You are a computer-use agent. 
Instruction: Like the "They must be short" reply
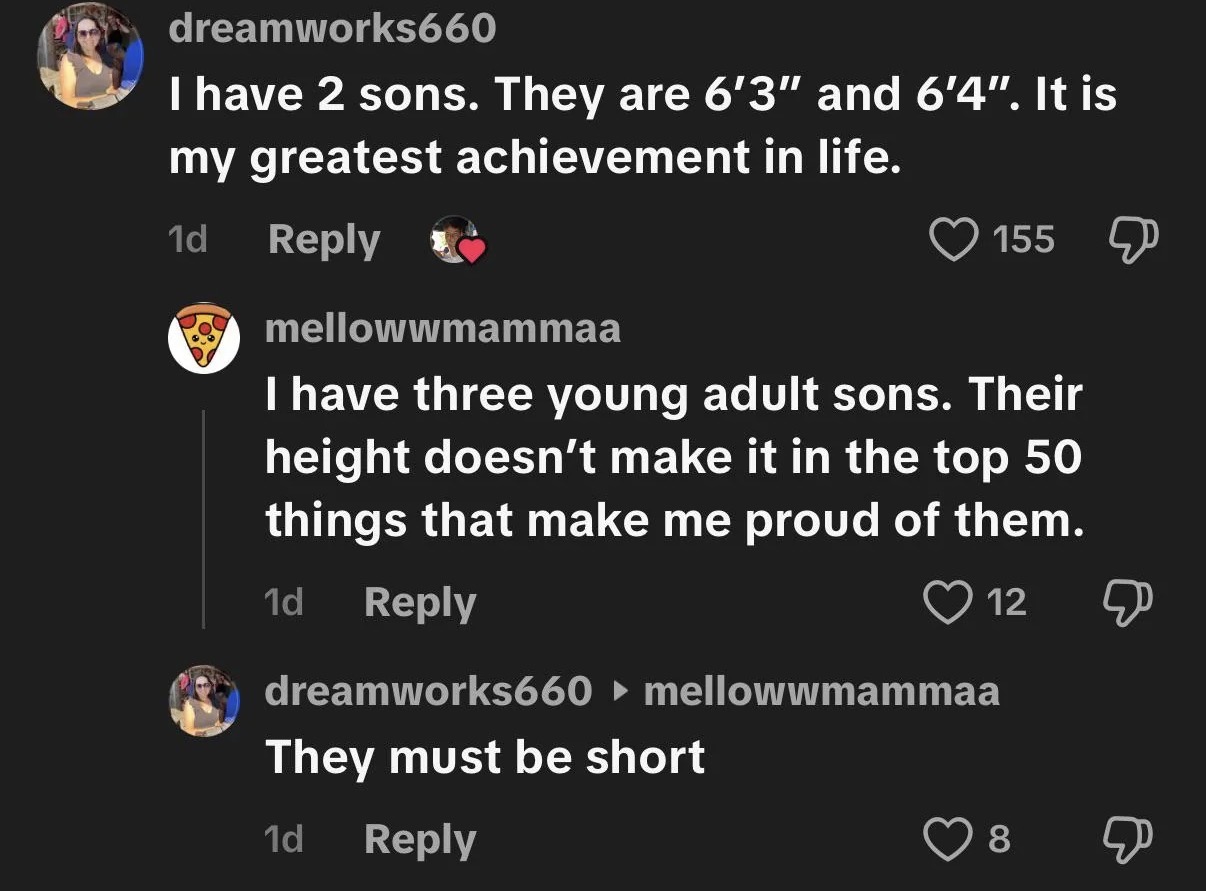point(946,839)
